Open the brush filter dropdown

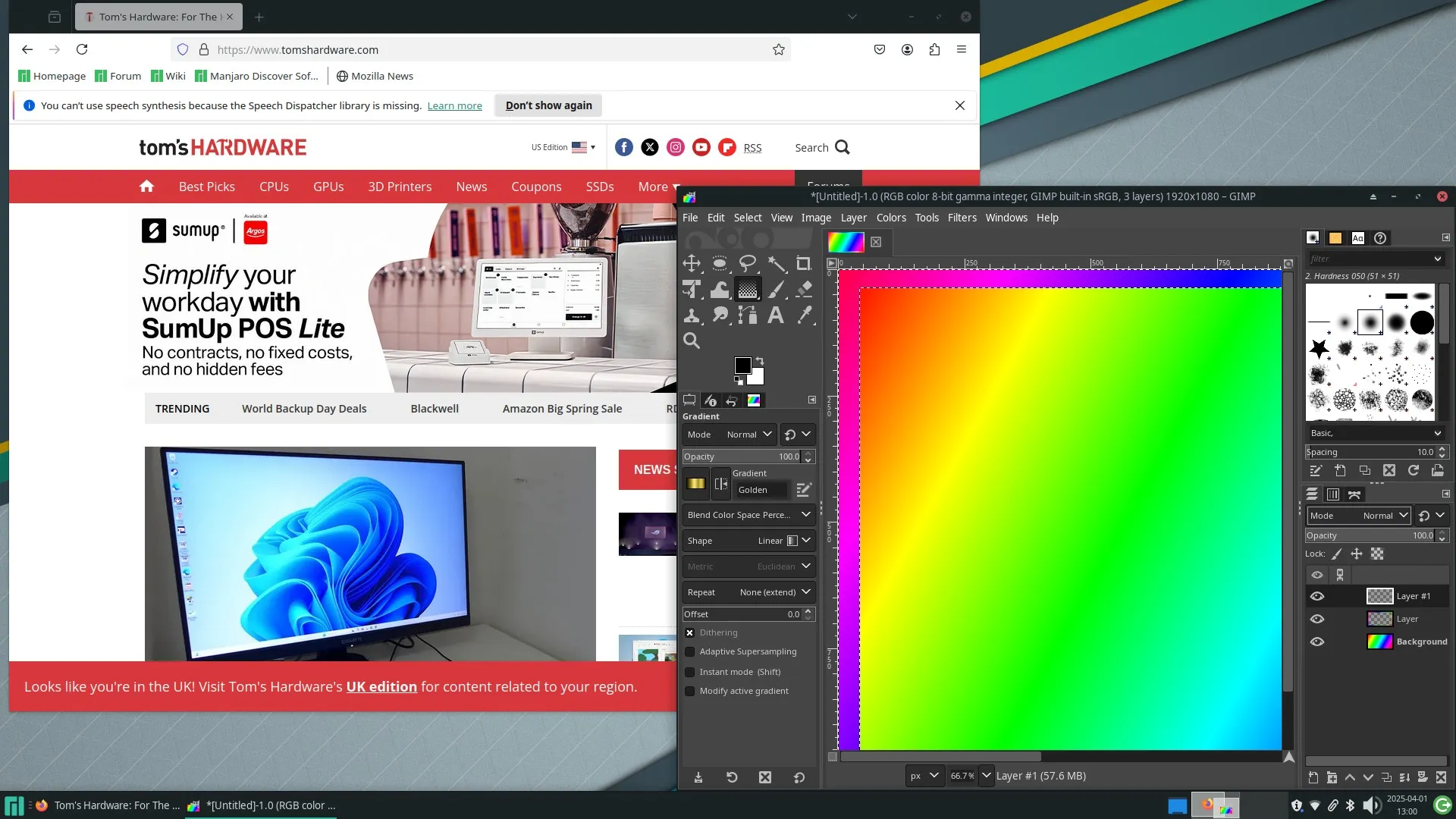pyautogui.click(x=1437, y=259)
